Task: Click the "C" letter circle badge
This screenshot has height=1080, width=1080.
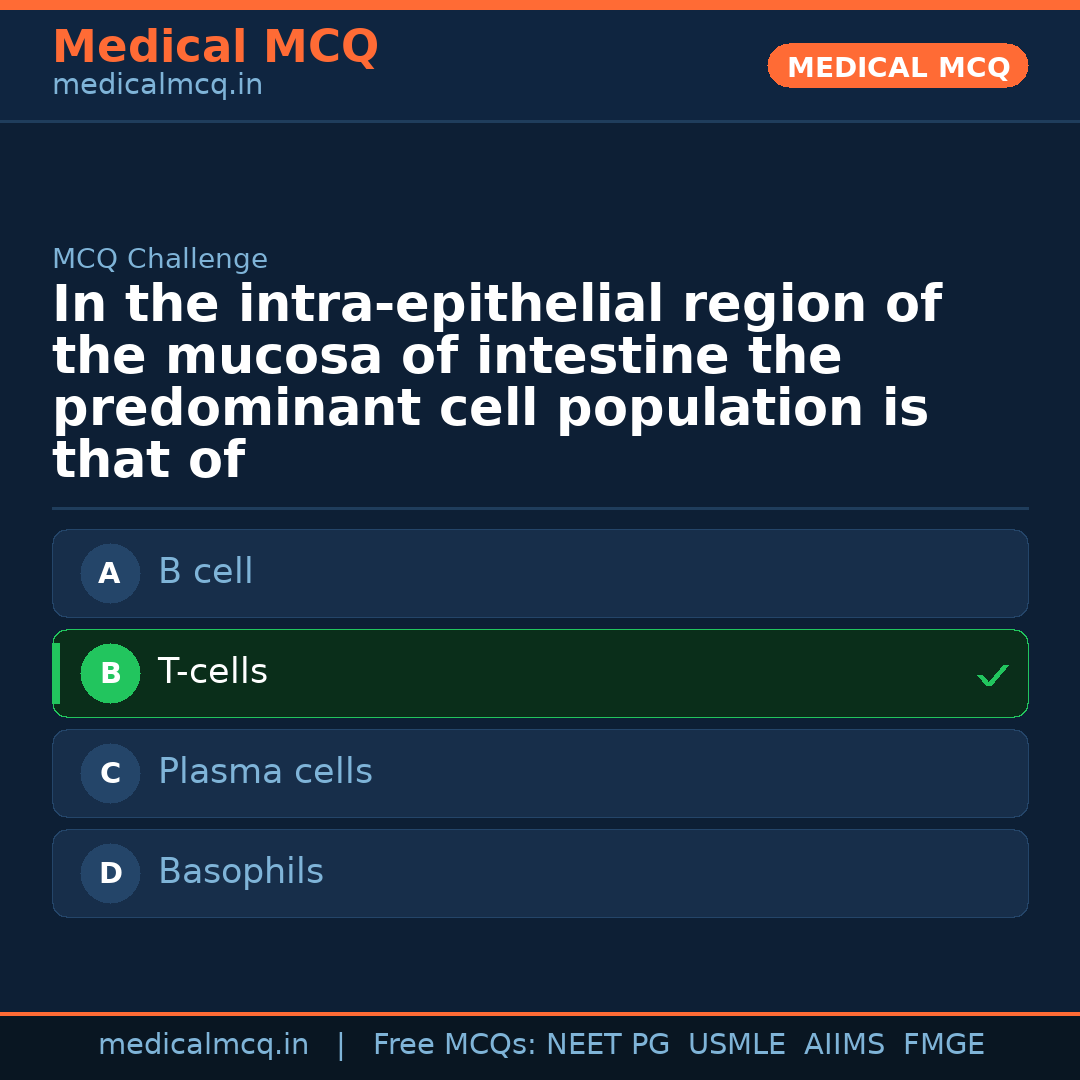Action: click(x=110, y=773)
